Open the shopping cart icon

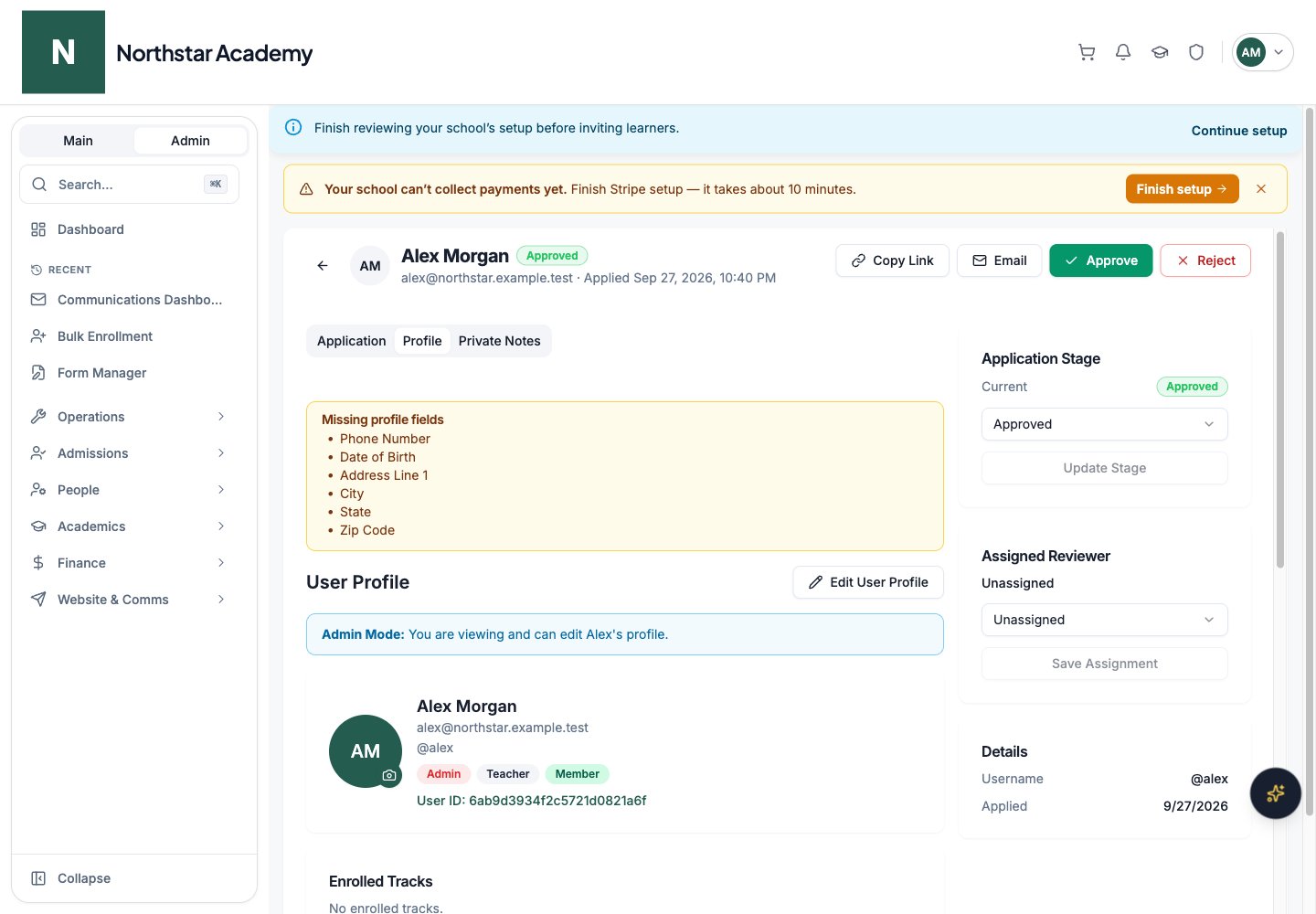1087,52
